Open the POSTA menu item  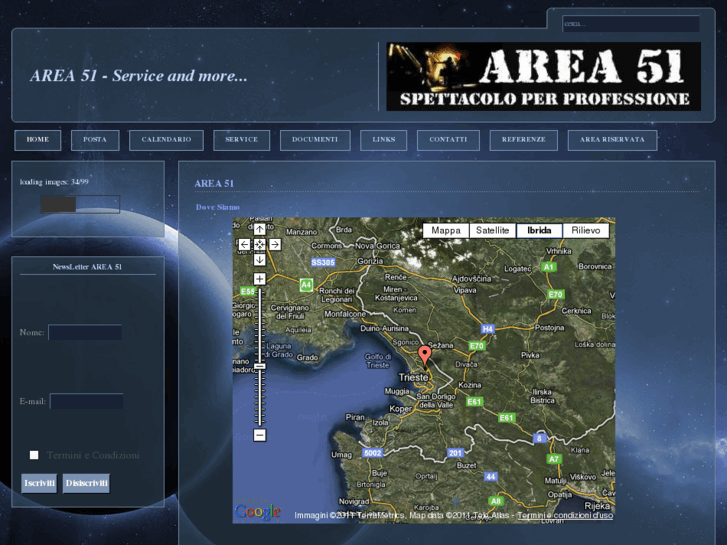pyautogui.click(x=95, y=140)
